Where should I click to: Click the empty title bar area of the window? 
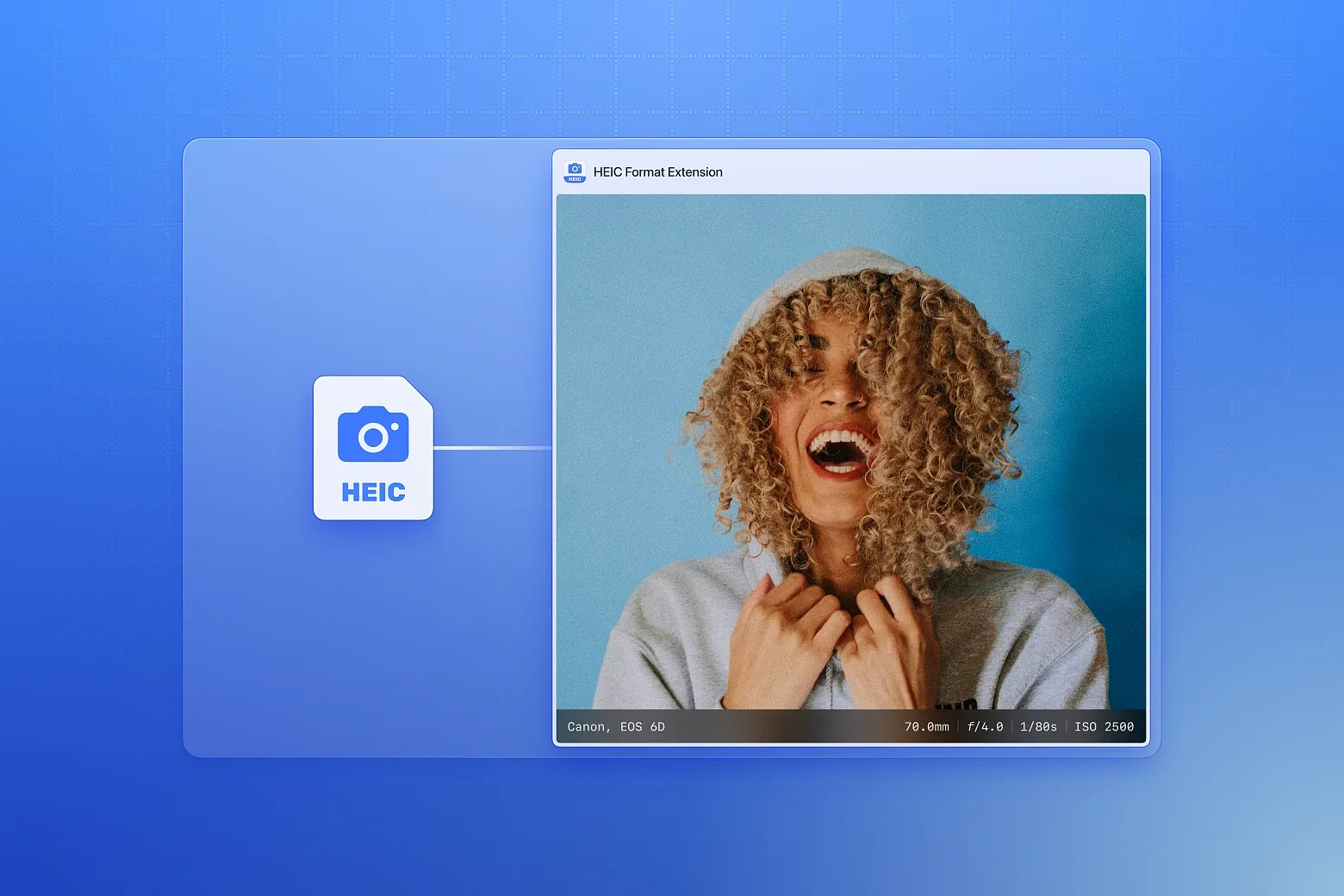[x=930, y=172]
